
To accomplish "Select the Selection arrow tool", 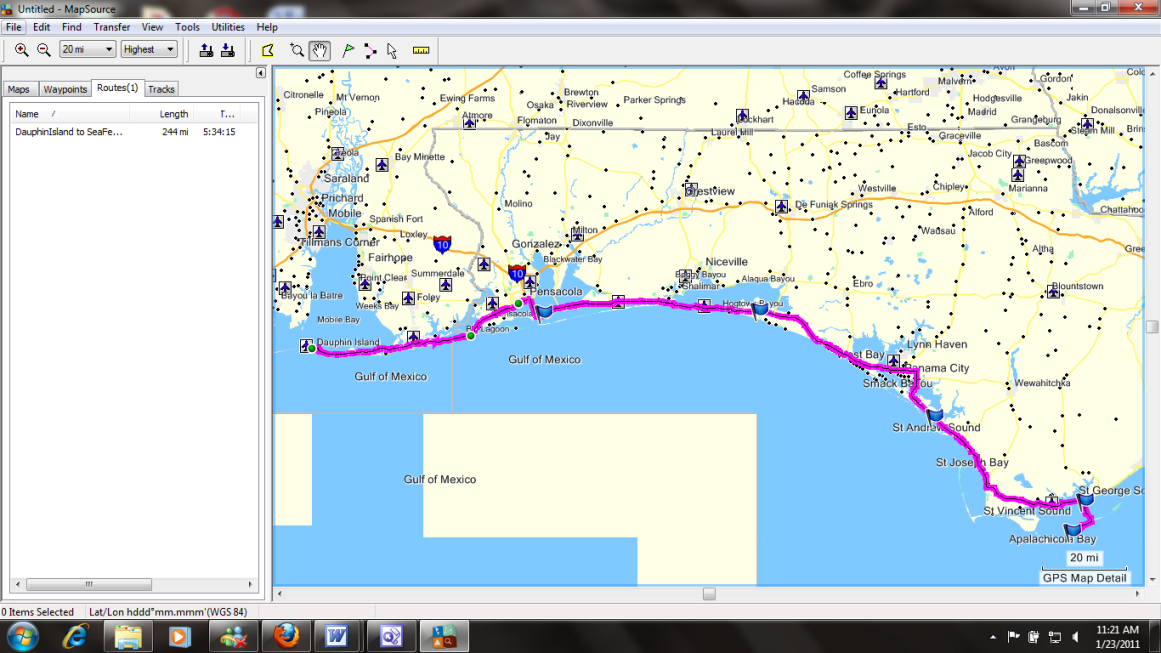I will click(392, 50).
